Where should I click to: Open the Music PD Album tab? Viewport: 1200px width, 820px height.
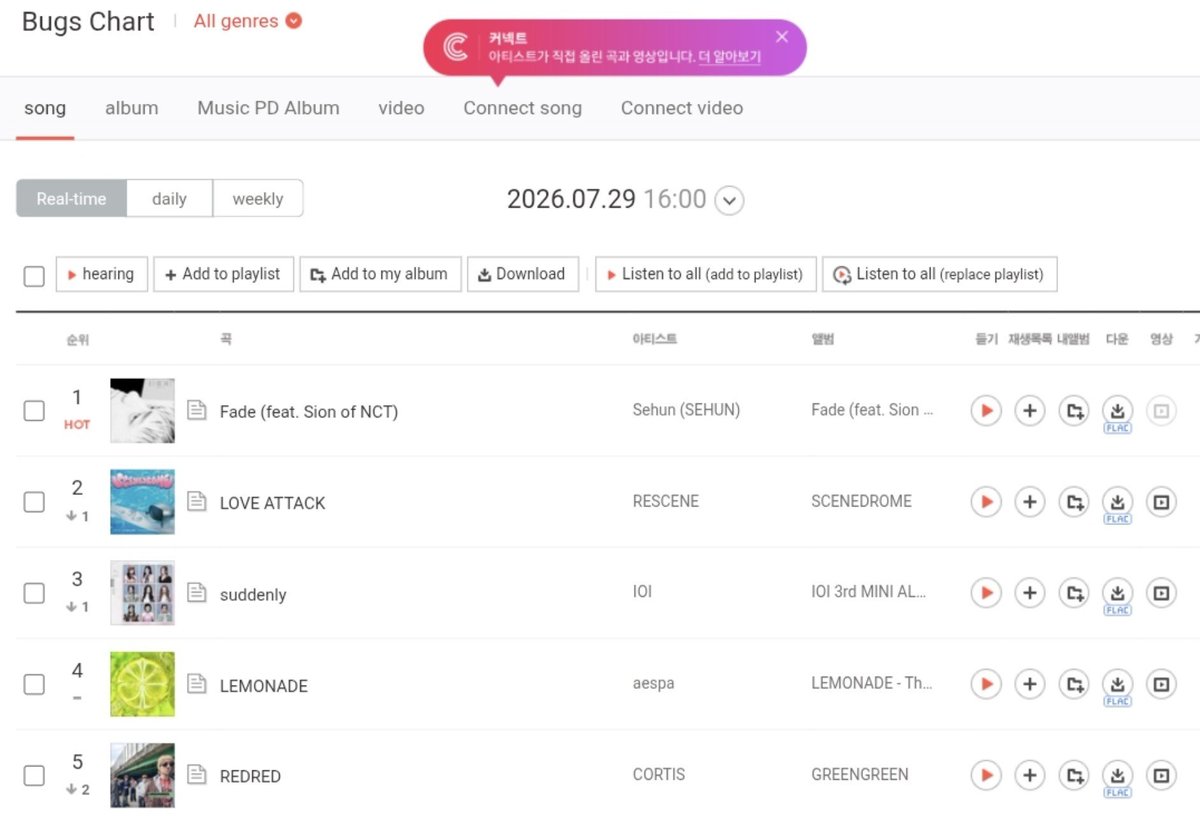(x=268, y=108)
